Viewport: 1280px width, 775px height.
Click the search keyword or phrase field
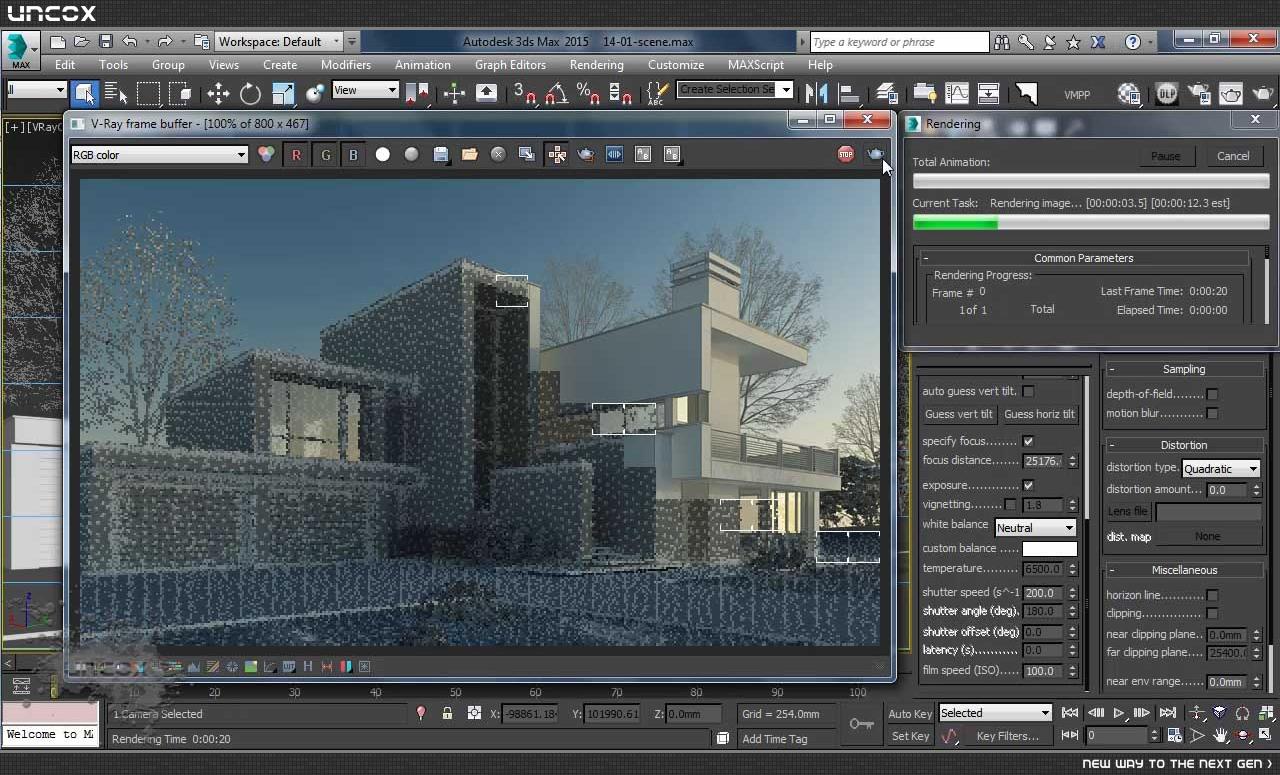tap(899, 42)
